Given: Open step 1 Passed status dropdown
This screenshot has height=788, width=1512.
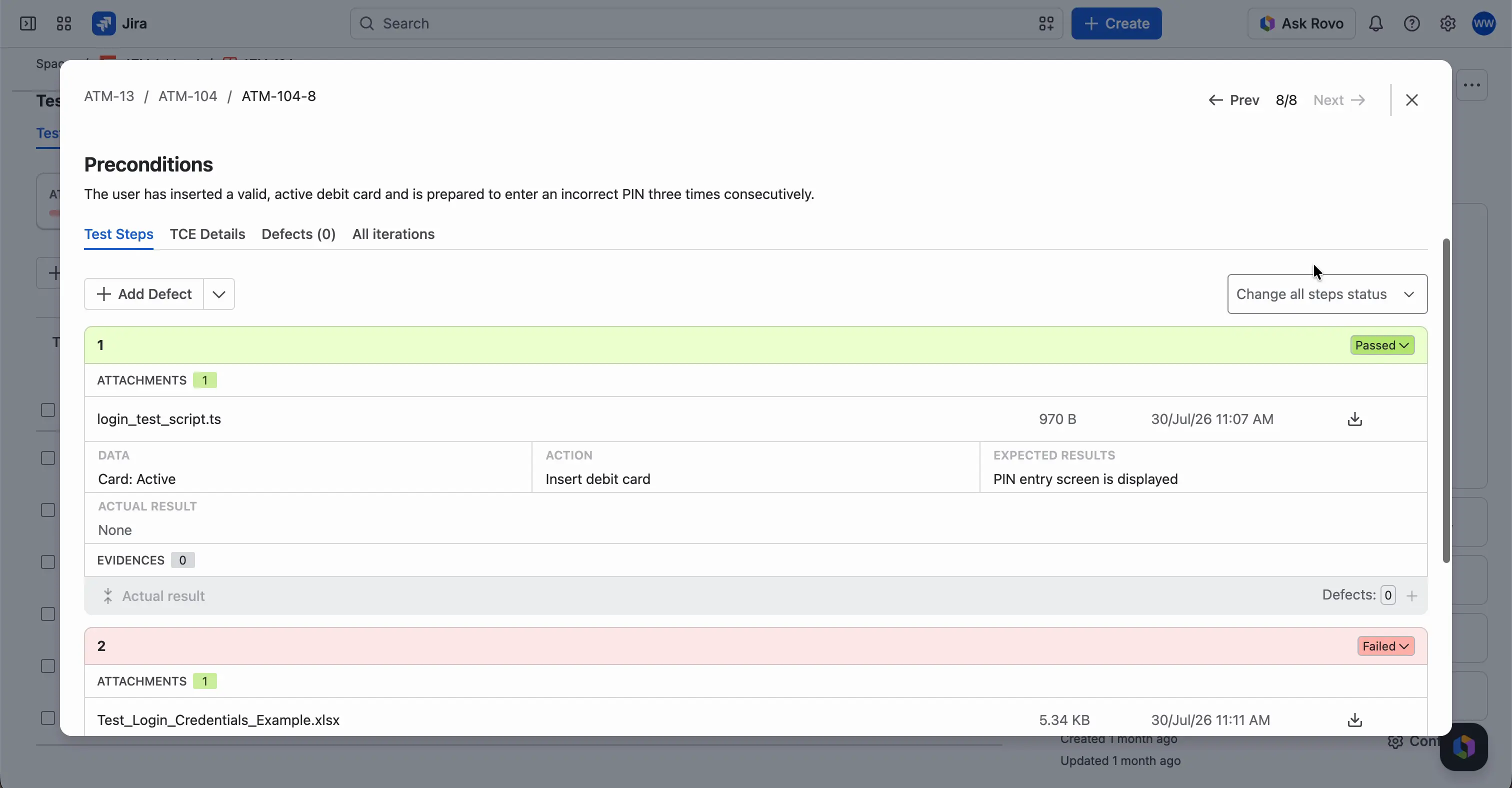Looking at the screenshot, I should (1382, 345).
